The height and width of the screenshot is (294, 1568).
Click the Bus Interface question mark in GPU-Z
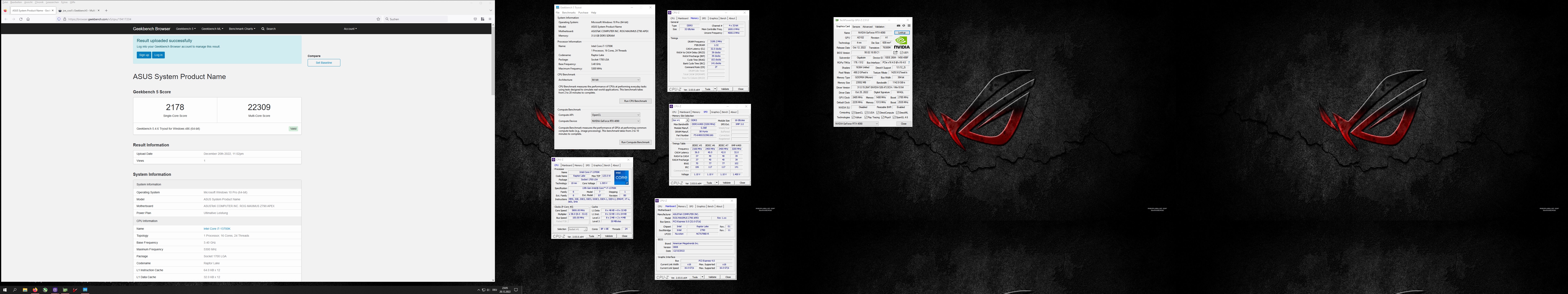(x=909, y=63)
